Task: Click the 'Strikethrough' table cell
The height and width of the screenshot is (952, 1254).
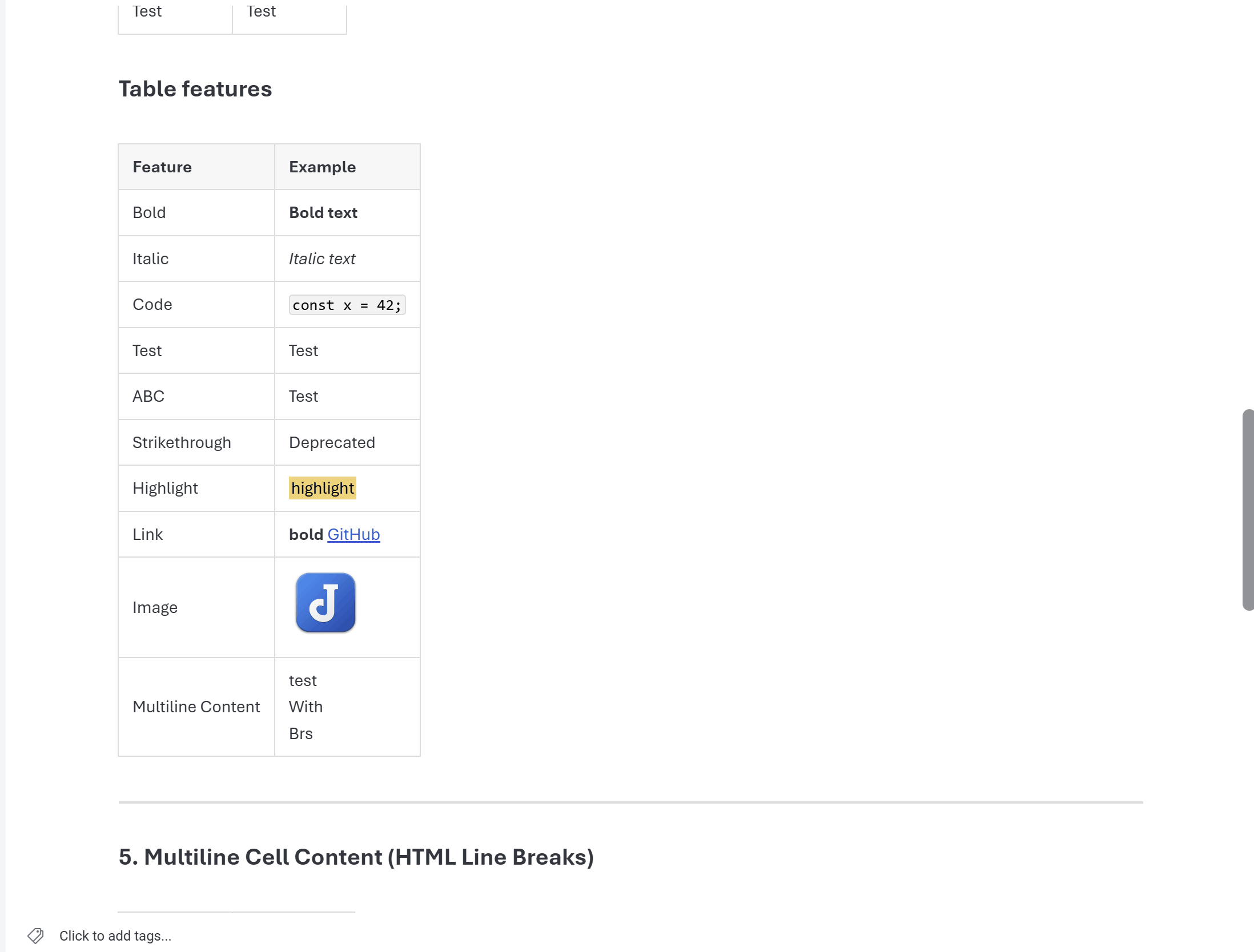Action: (x=182, y=442)
